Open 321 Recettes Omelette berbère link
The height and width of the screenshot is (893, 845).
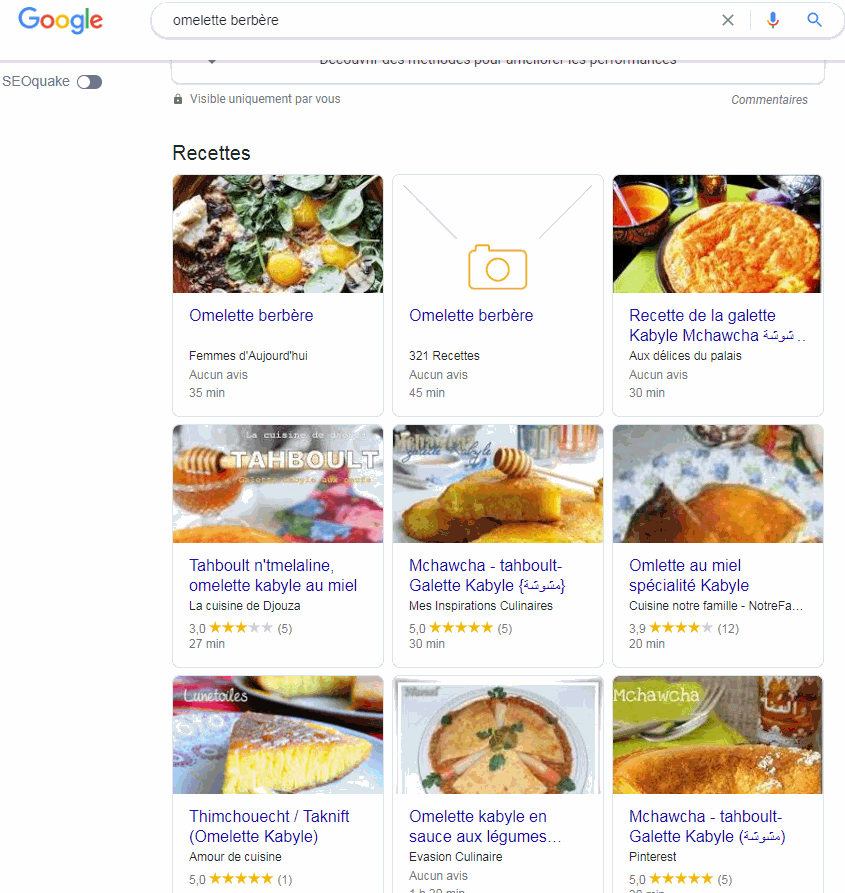[471, 315]
